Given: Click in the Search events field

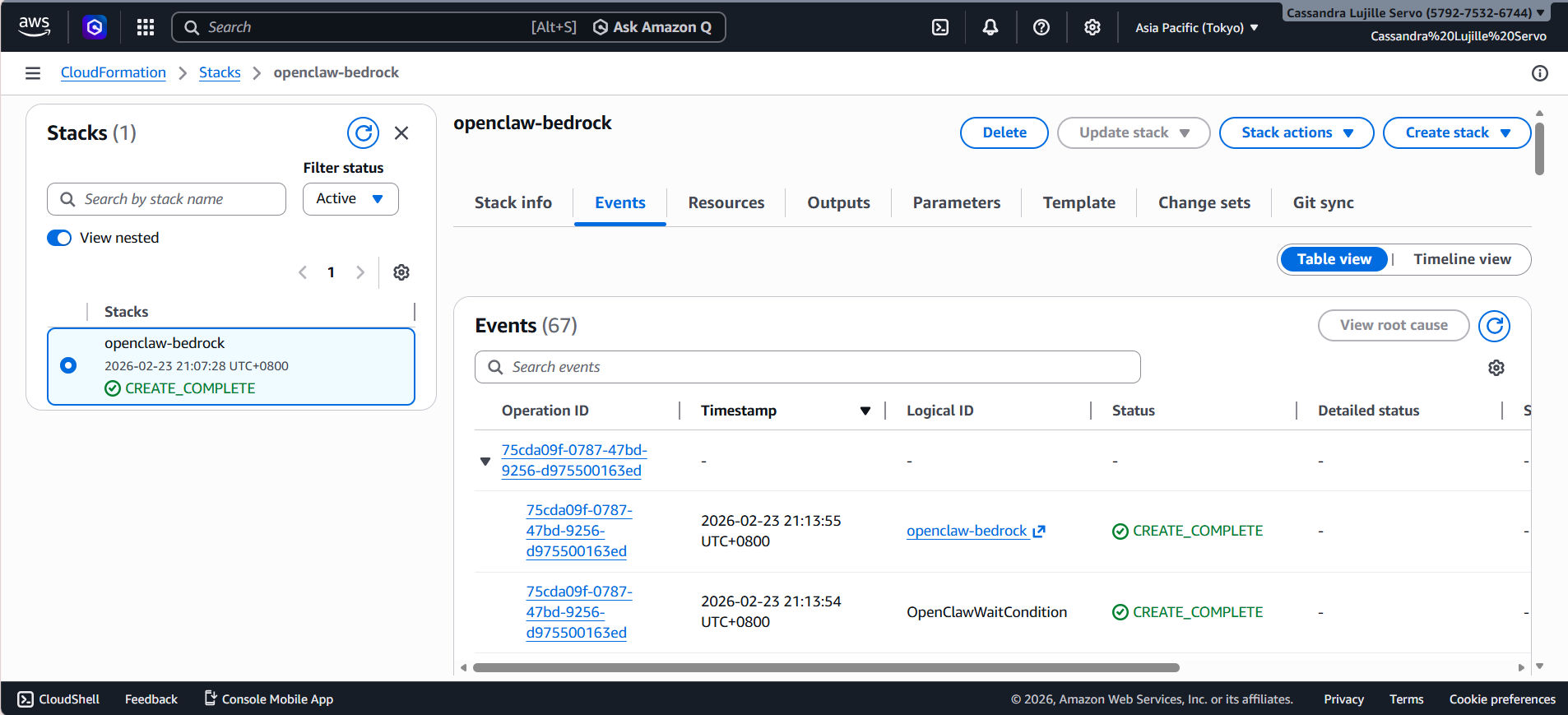Looking at the screenshot, I should [x=807, y=367].
